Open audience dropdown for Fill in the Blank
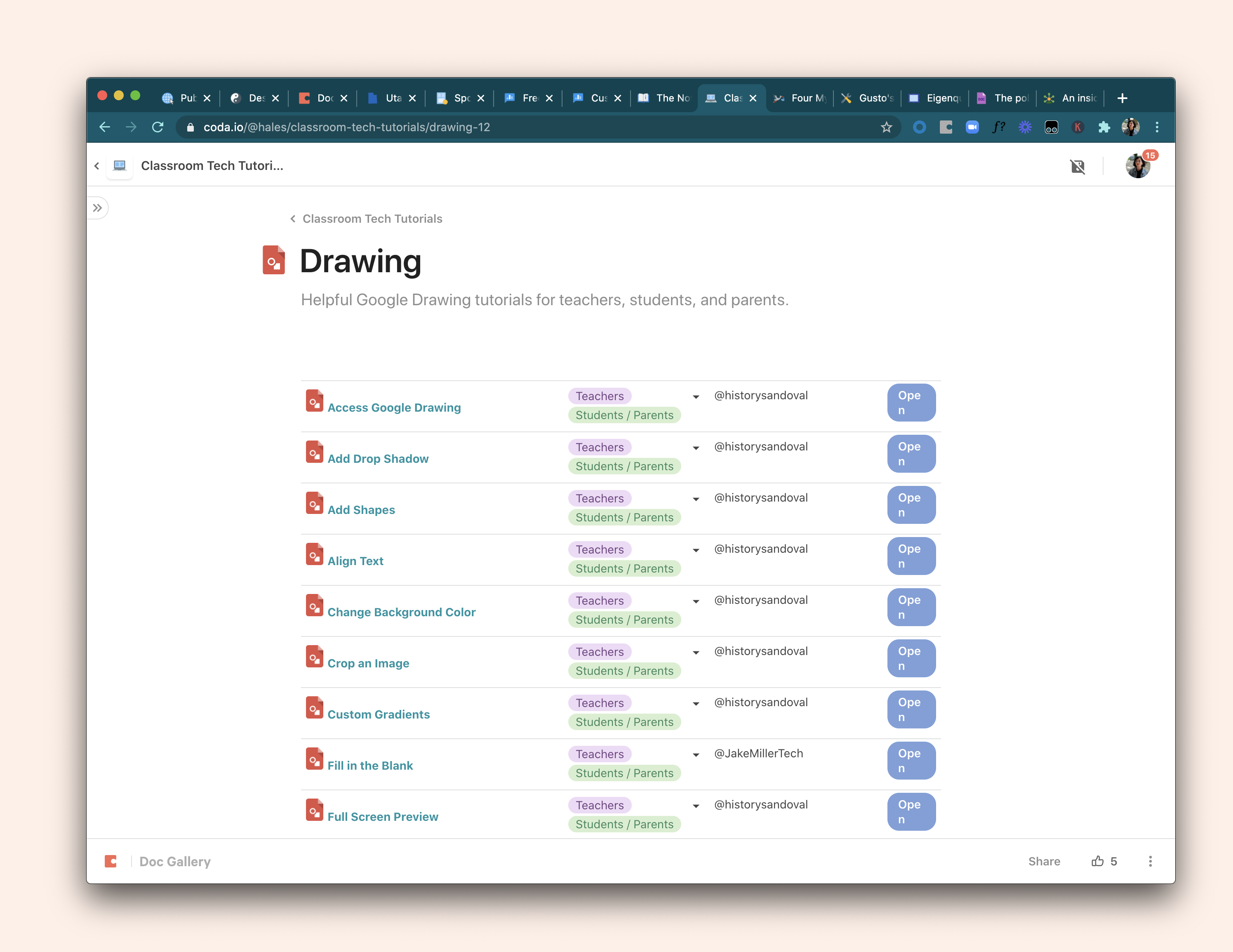This screenshot has height=952, width=1233. point(696,755)
